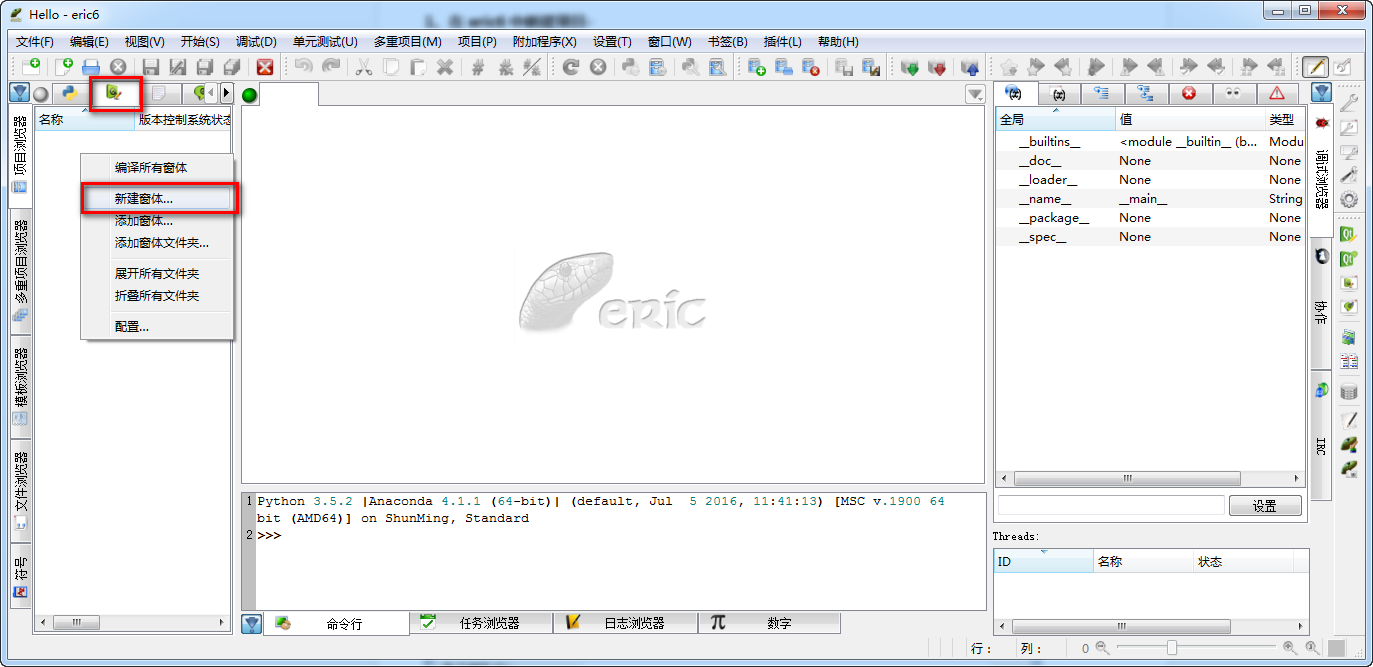Open the Call stack tab

(x=1102, y=93)
